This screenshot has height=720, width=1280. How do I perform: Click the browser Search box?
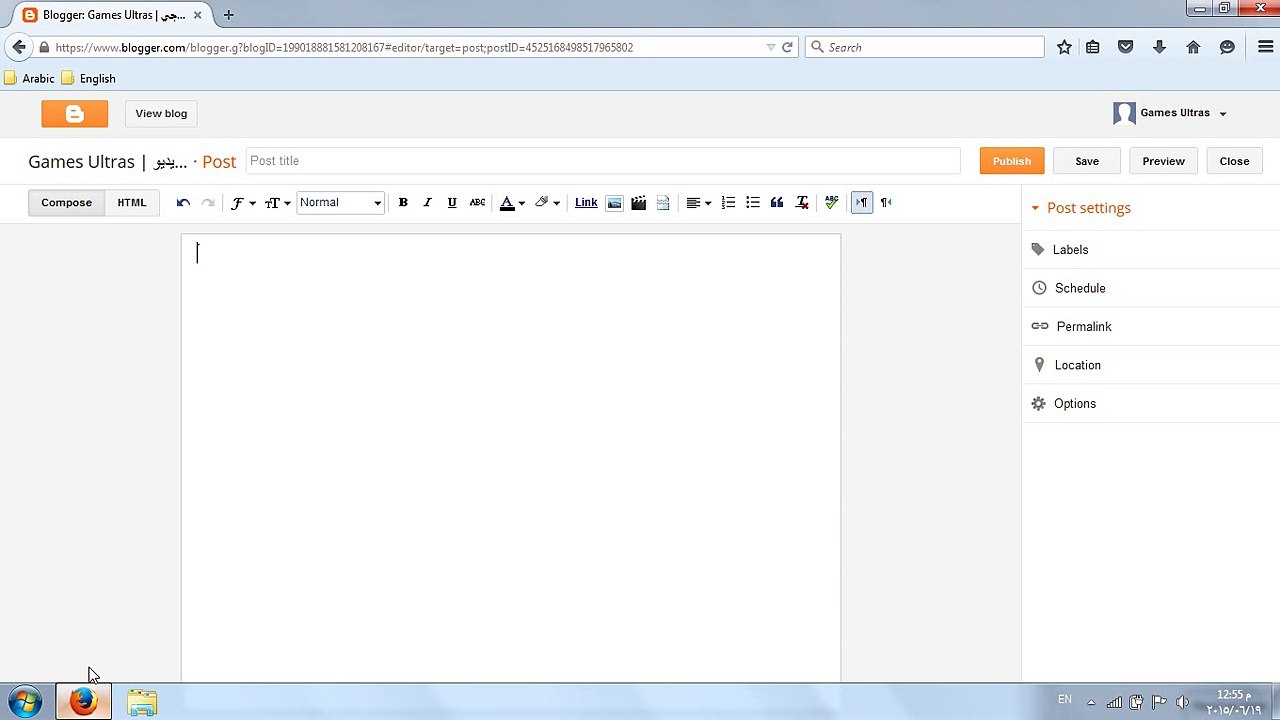[x=925, y=47]
